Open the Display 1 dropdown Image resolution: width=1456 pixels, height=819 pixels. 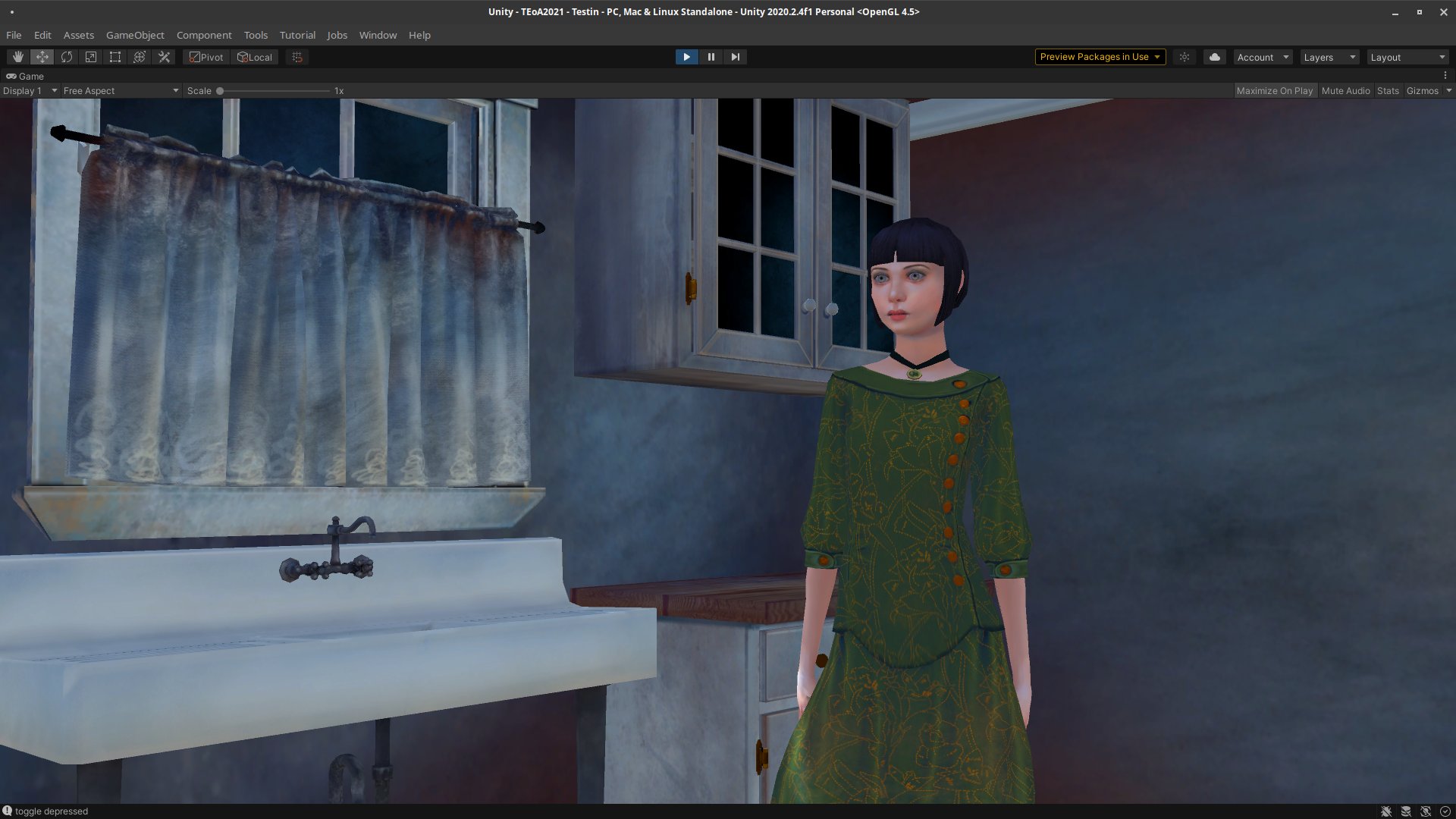(x=30, y=91)
